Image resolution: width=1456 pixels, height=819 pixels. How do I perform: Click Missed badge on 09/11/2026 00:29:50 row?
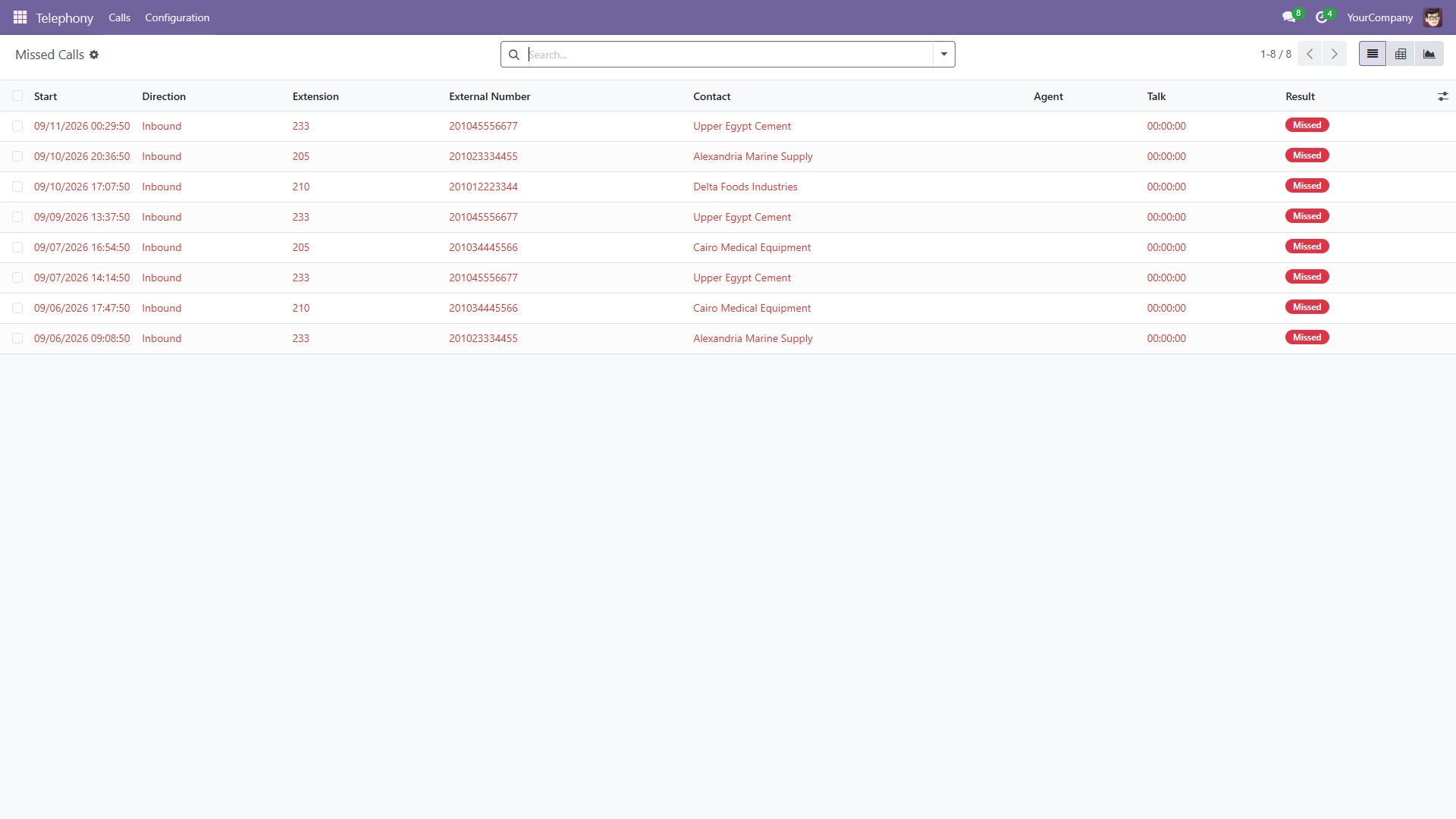[x=1307, y=125]
